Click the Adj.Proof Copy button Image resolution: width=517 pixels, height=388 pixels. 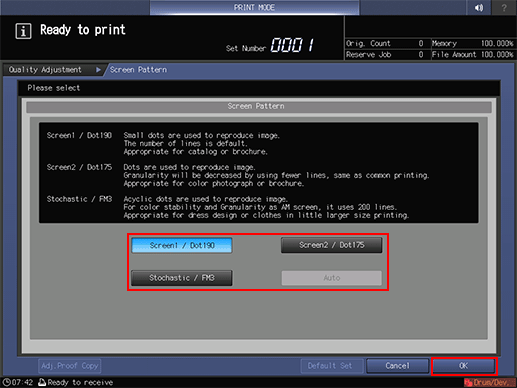click(x=70, y=366)
